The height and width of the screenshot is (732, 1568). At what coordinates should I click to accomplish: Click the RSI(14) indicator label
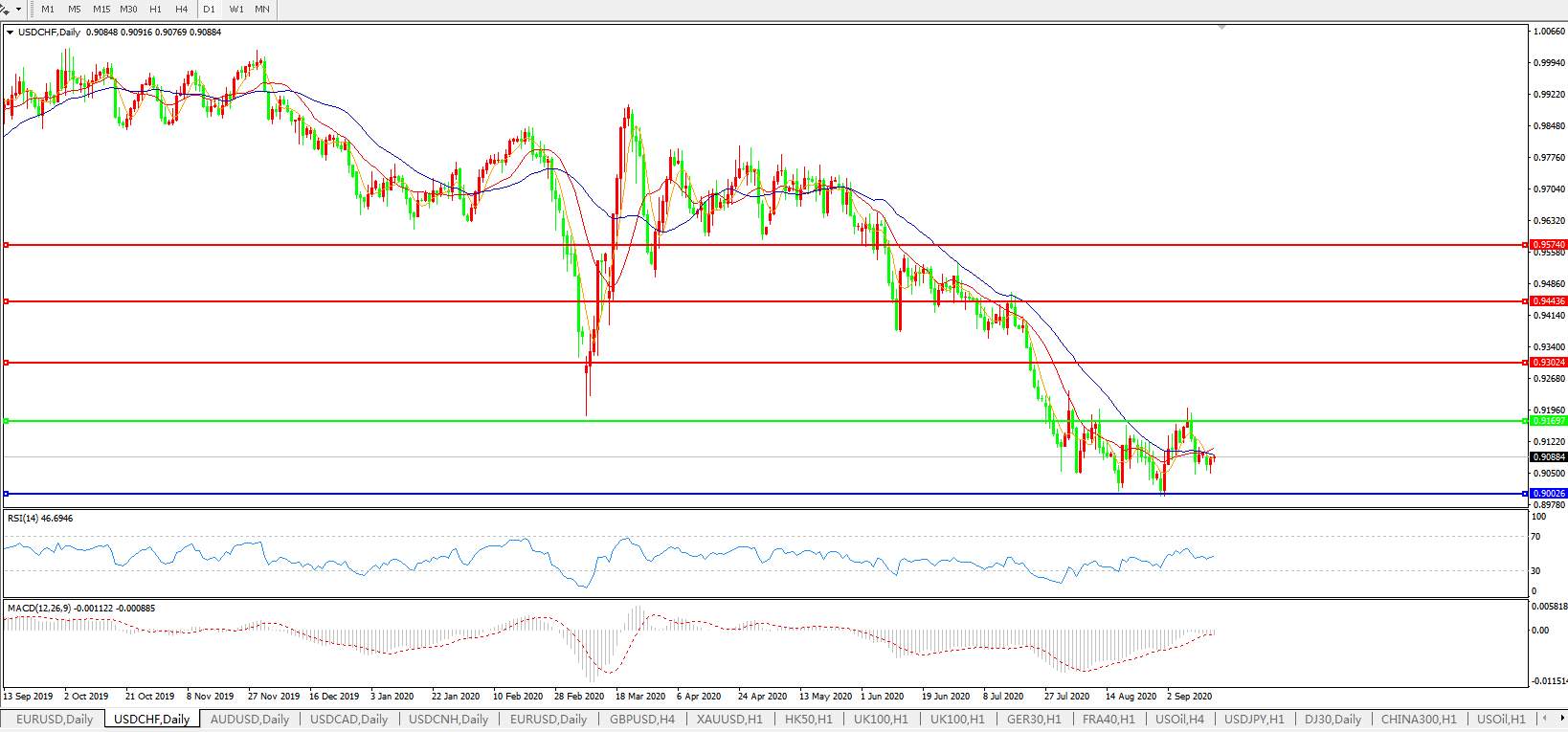pyautogui.click(x=40, y=519)
